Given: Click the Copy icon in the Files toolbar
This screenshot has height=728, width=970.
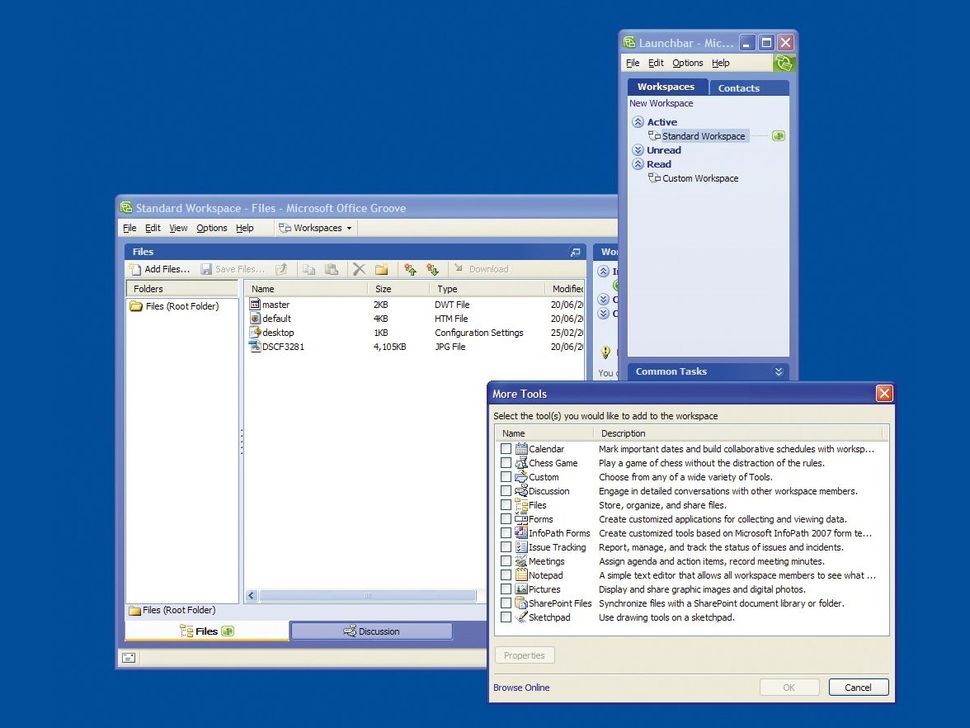Looking at the screenshot, I should (311, 269).
